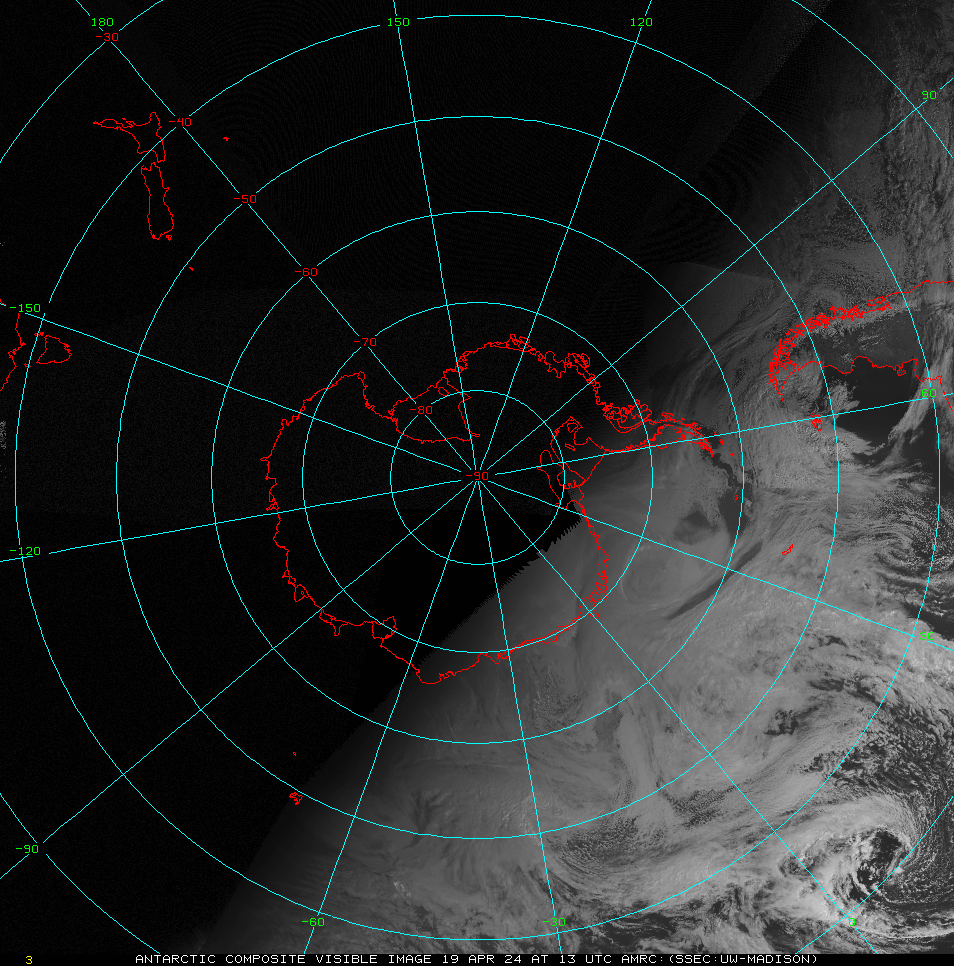Select the green longitude label "-150"

[x=25, y=308]
